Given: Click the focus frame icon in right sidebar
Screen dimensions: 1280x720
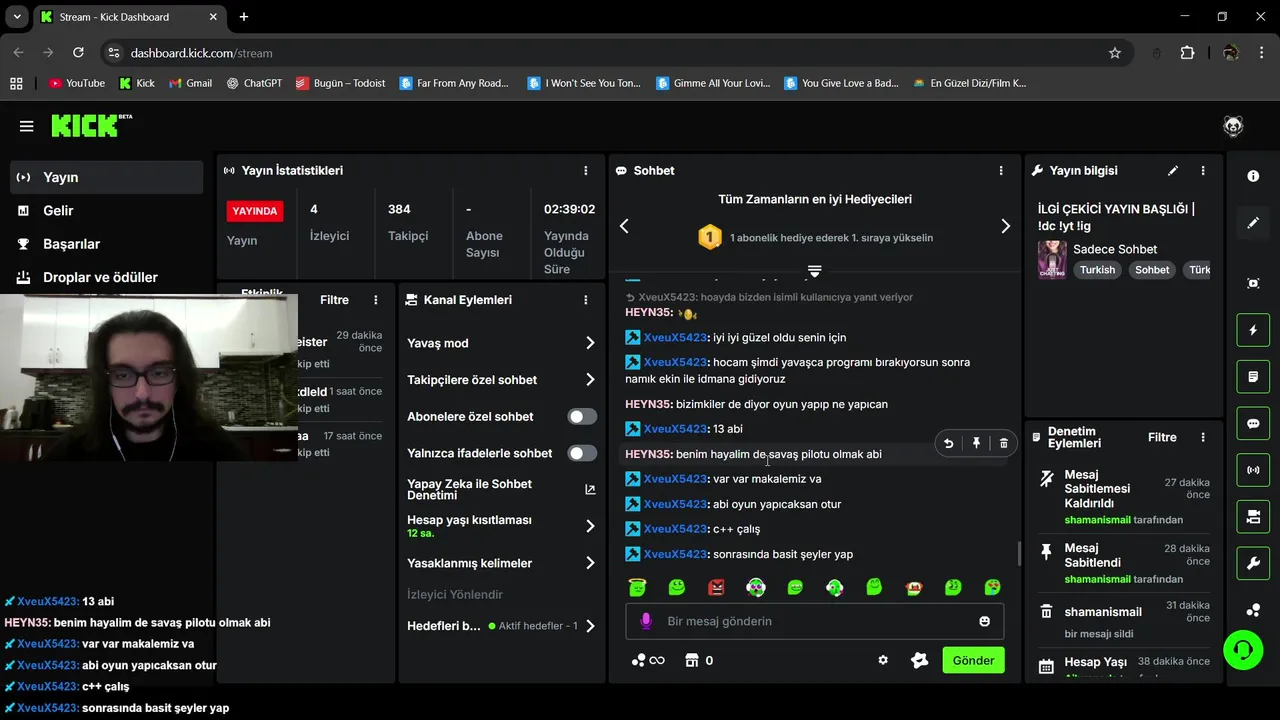Looking at the screenshot, I should tap(1253, 284).
